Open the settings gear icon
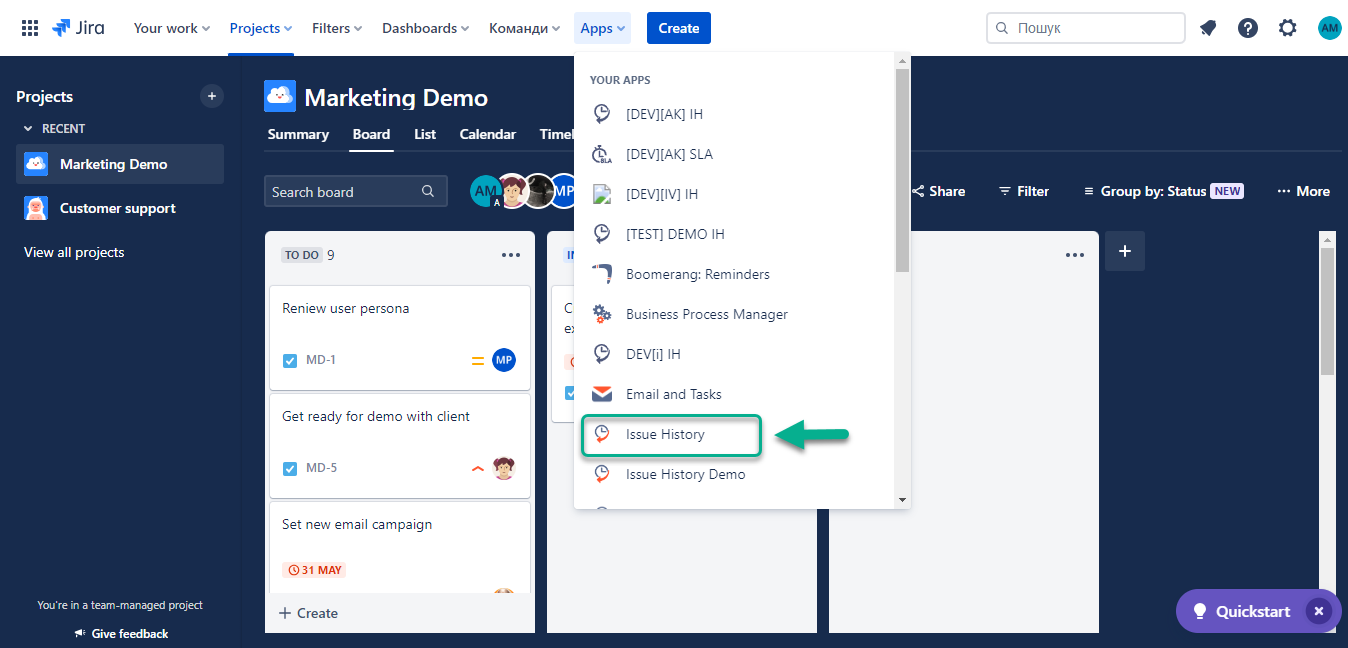1348x648 pixels. click(x=1288, y=28)
